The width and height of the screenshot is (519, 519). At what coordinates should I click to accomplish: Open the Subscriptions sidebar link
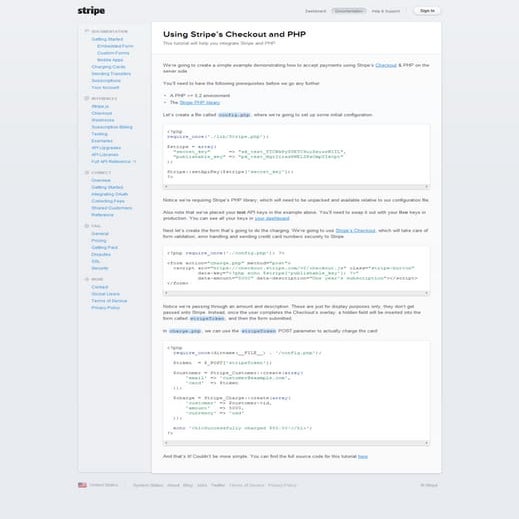pyautogui.click(x=106, y=81)
